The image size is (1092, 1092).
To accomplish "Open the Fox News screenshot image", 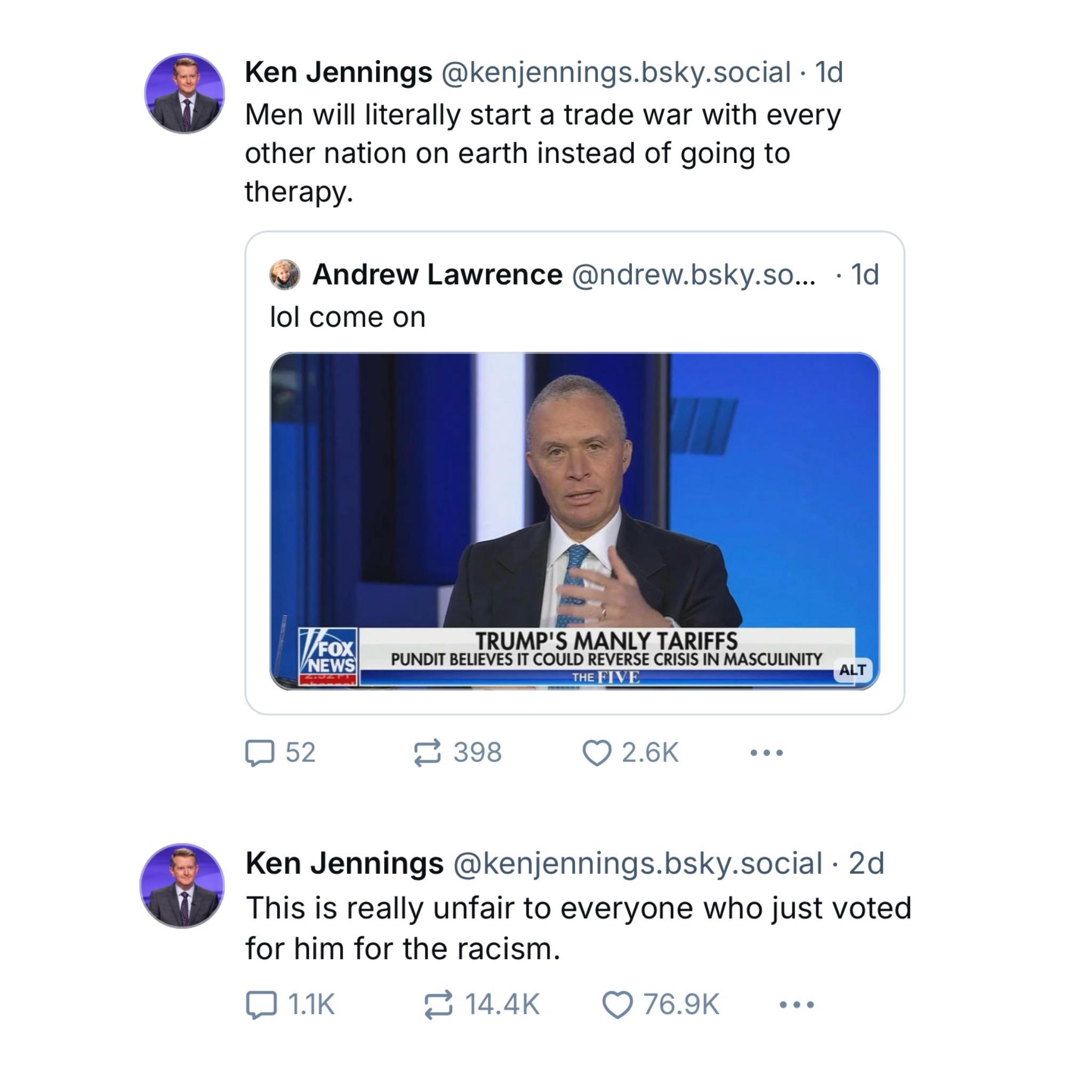I will (575, 520).
